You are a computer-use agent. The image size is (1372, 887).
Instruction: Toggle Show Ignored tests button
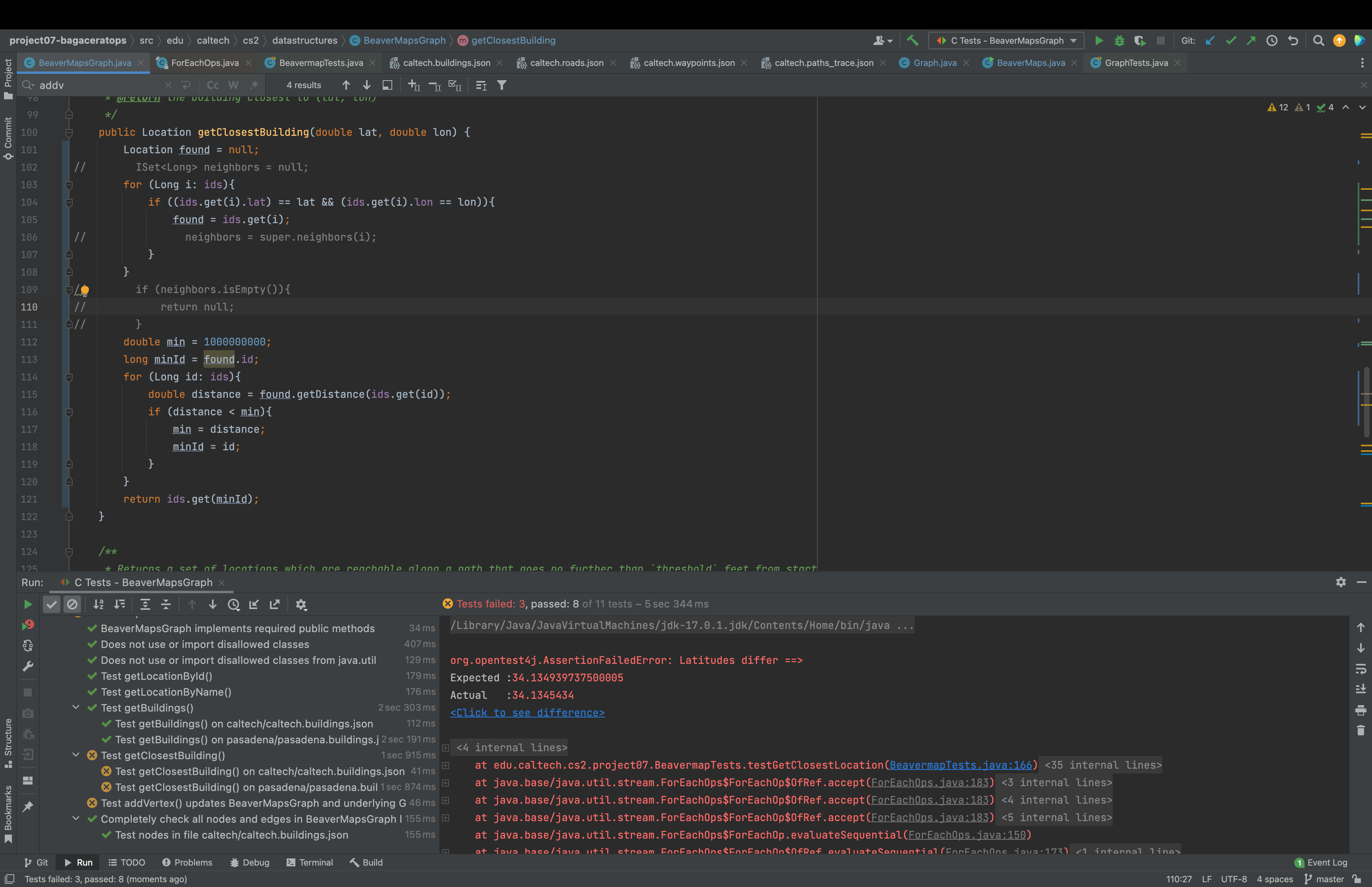point(72,604)
